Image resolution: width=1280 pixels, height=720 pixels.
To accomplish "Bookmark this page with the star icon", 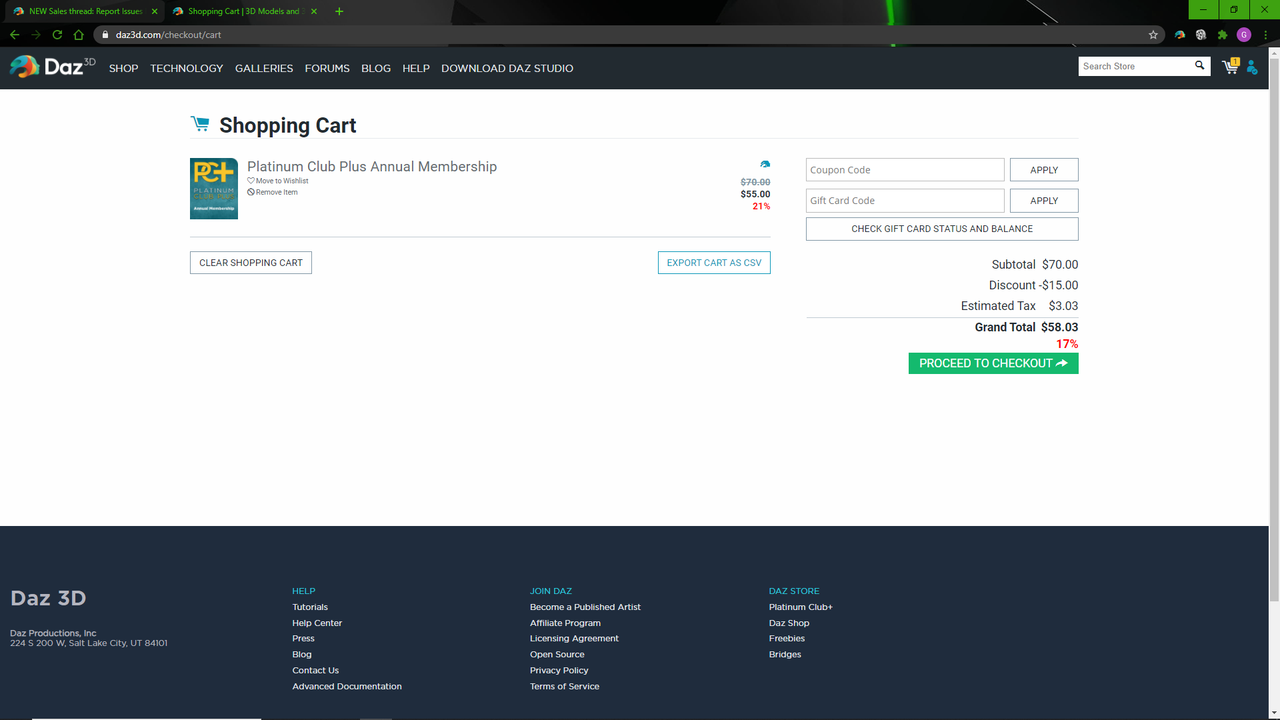I will coord(1153,34).
